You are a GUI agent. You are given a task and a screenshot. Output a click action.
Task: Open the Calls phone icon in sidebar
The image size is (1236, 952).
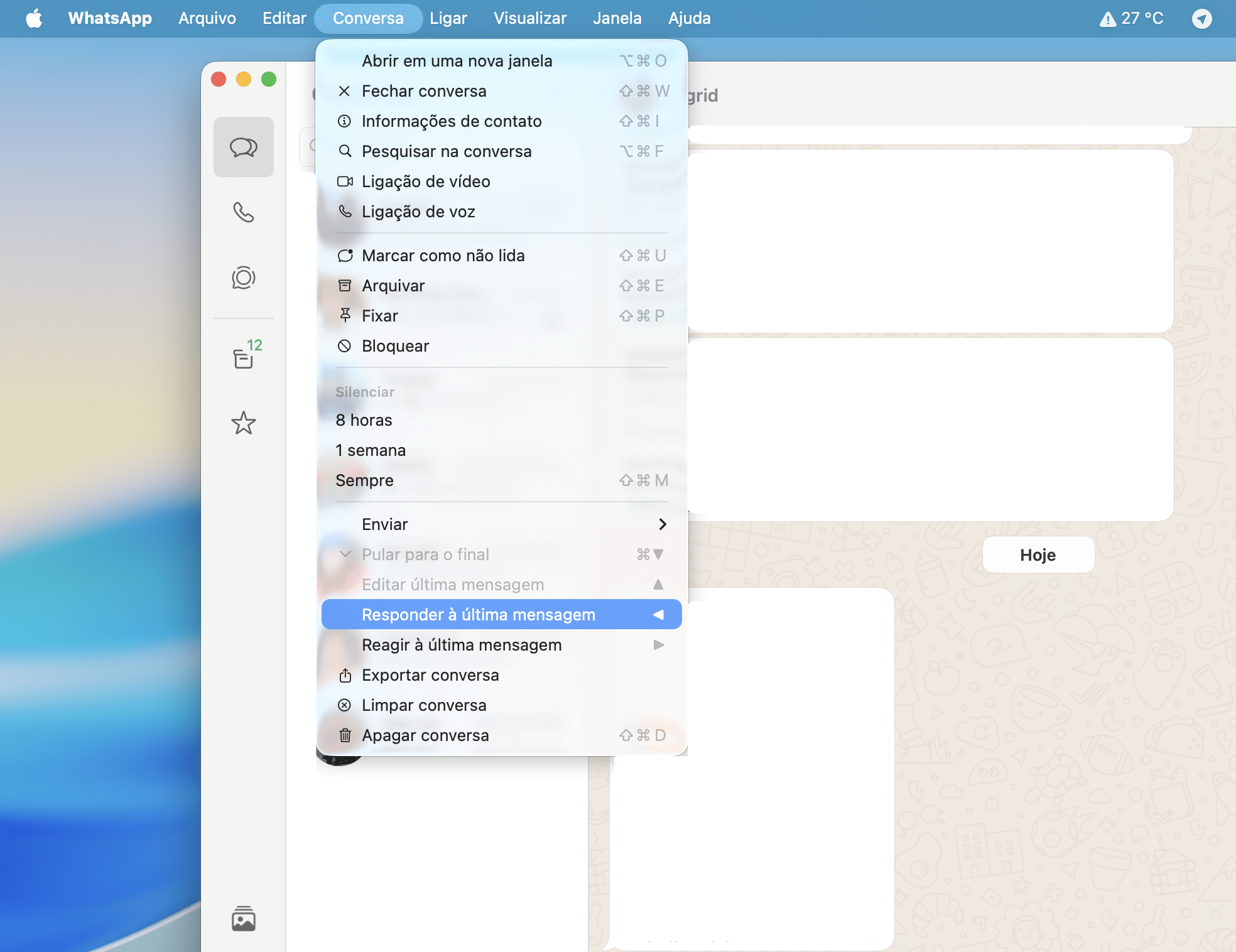[243, 212]
